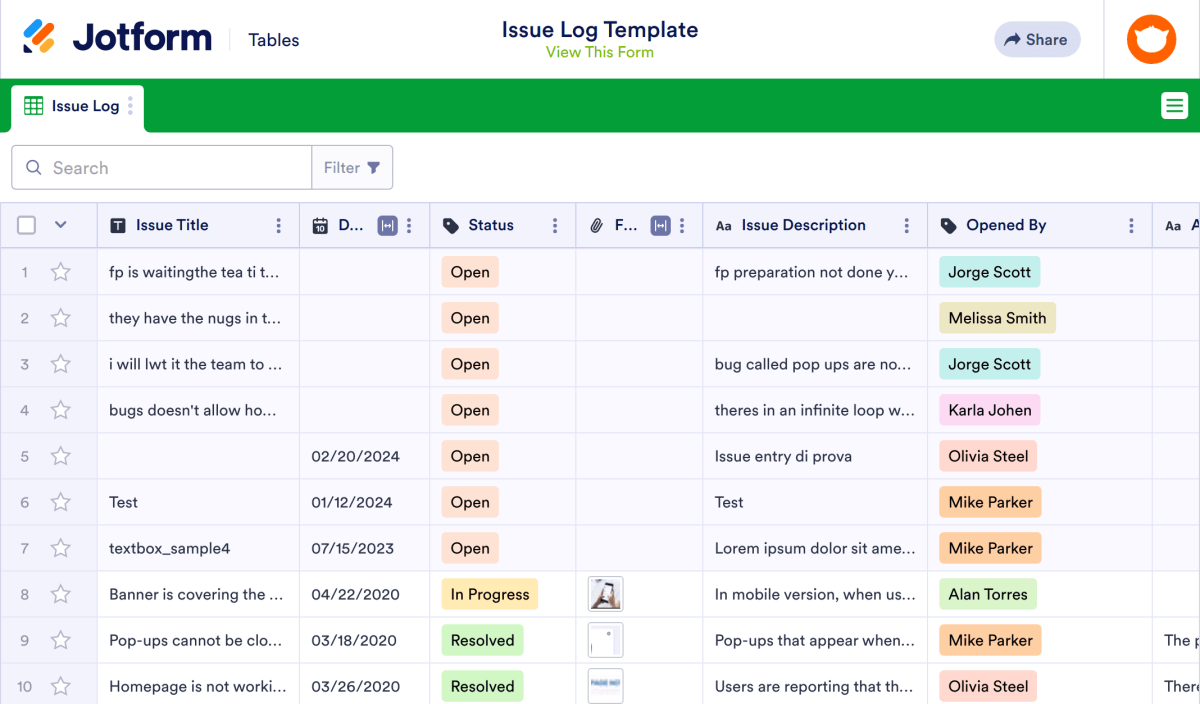The image size is (1200, 704).
Task: Click the paperclip icon on the File column header
Action: (x=598, y=225)
